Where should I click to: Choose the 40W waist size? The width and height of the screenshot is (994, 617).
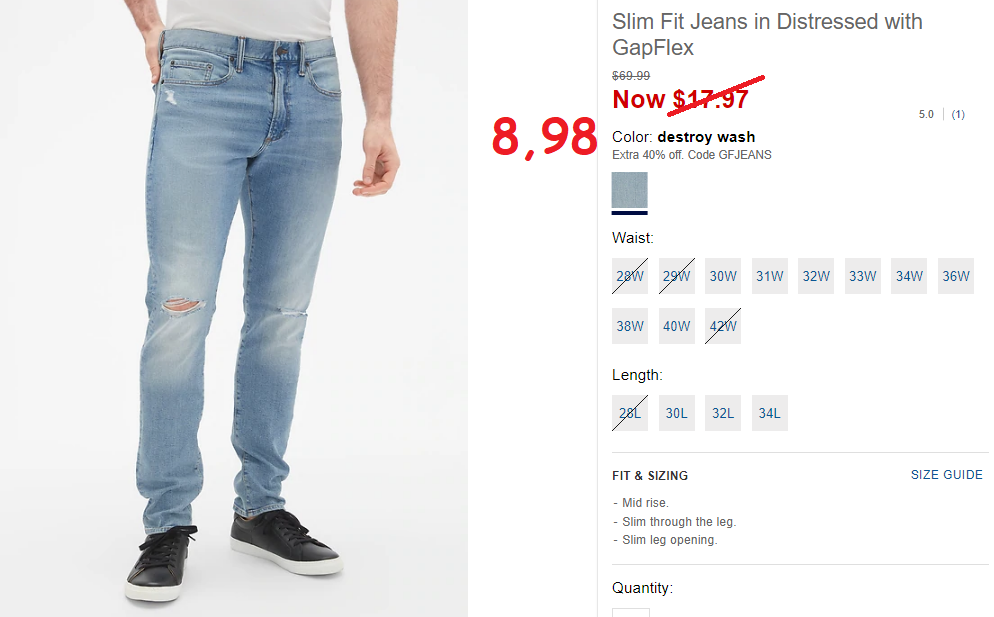click(676, 326)
